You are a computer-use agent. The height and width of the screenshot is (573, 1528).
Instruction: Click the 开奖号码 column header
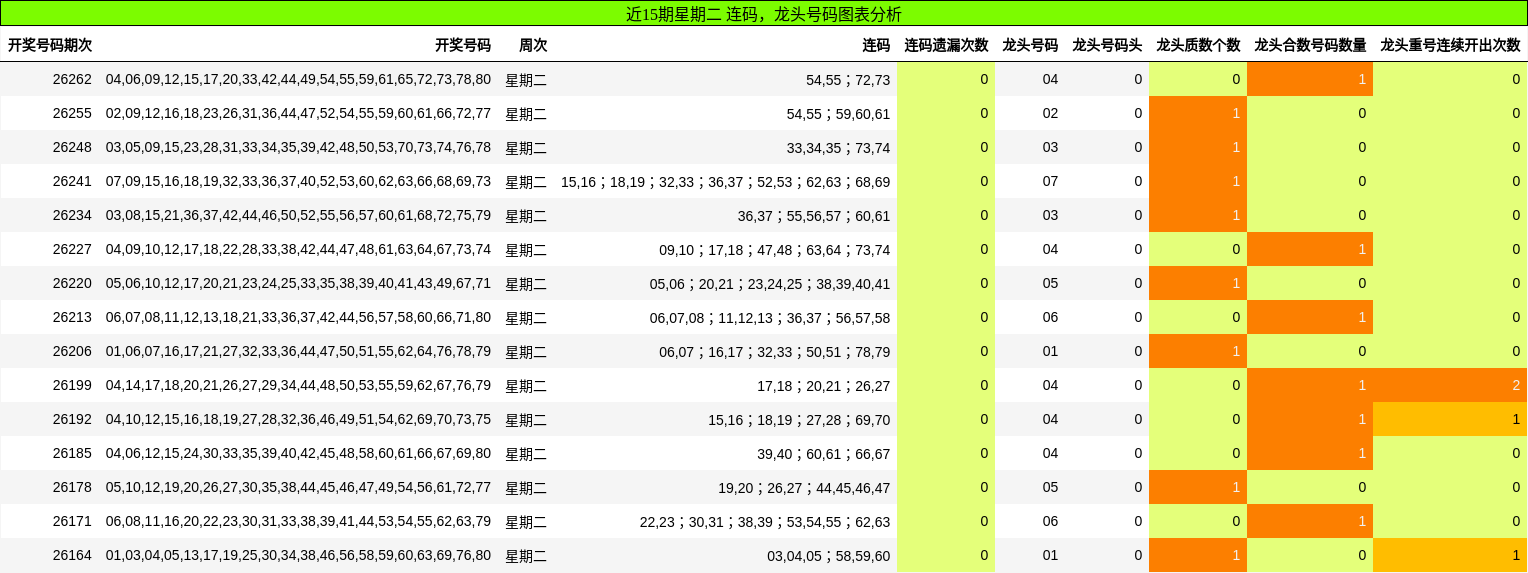coord(463,45)
